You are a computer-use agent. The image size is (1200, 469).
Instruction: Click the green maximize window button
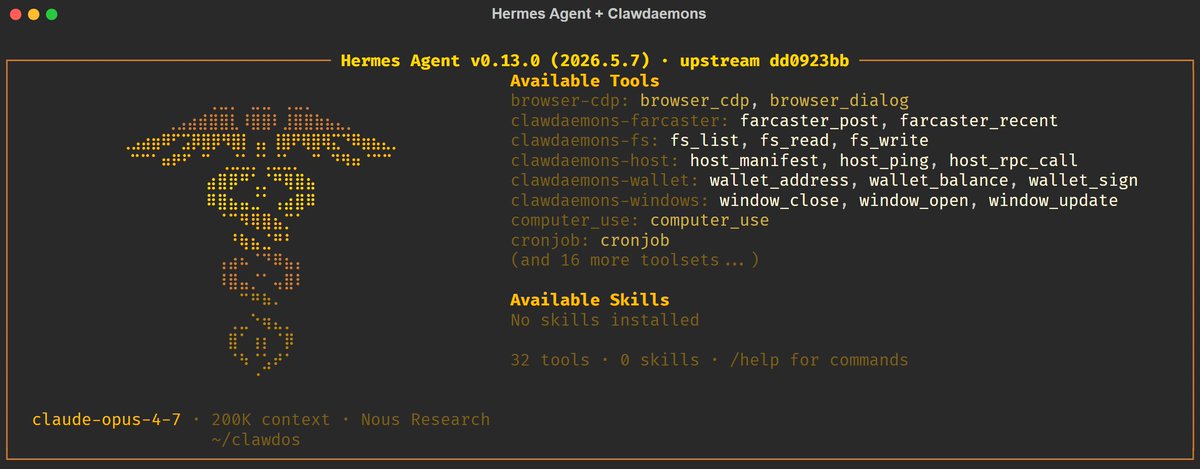(51, 15)
